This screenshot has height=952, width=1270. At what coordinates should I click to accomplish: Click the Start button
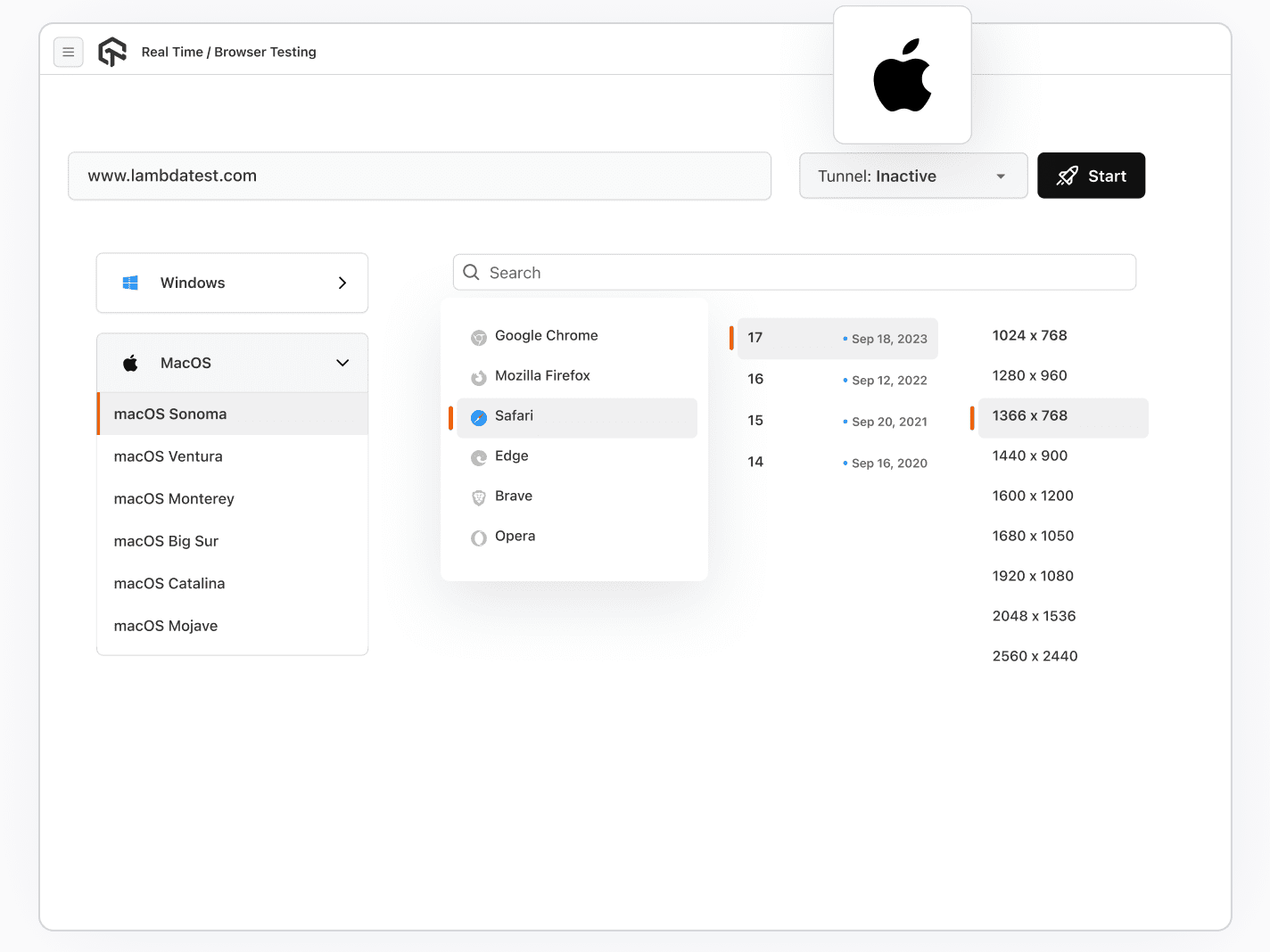[1091, 176]
